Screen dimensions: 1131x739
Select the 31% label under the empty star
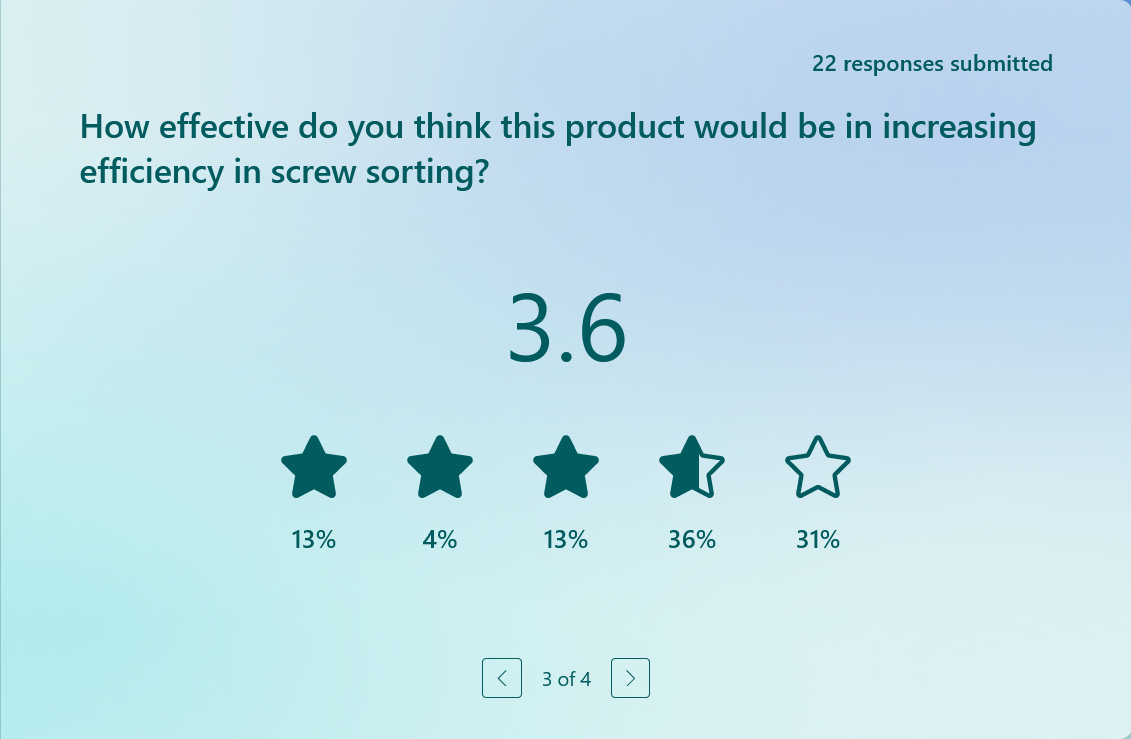(818, 540)
